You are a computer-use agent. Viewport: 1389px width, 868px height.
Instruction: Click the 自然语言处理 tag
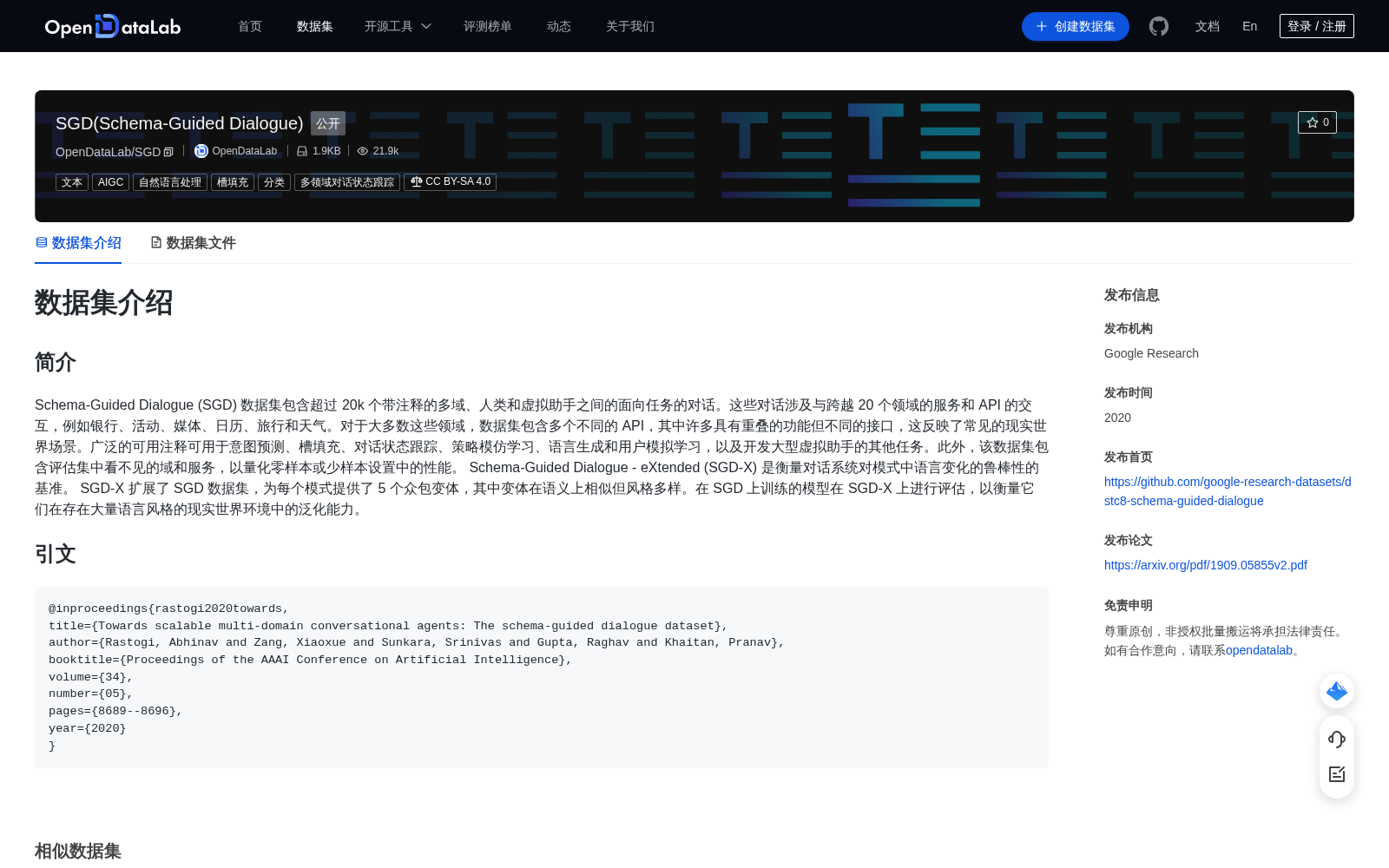[x=170, y=182]
